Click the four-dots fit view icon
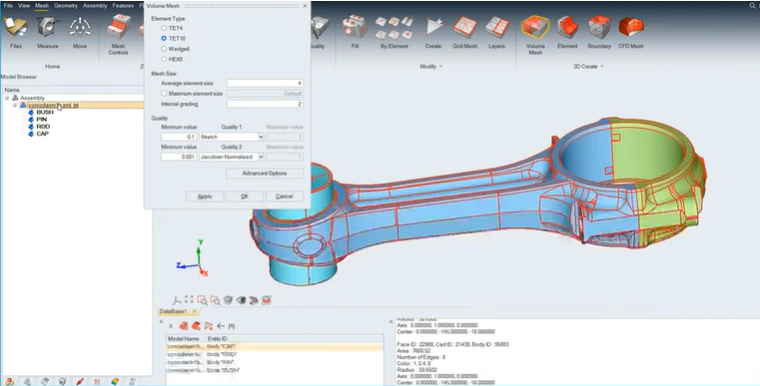This screenshot has width=760, height=386. click(189, 300)
